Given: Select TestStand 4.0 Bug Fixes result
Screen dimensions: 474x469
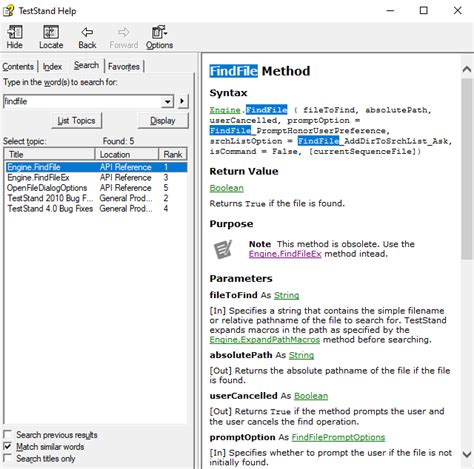Looking at the screenshot, I should [x=96, y=208].
